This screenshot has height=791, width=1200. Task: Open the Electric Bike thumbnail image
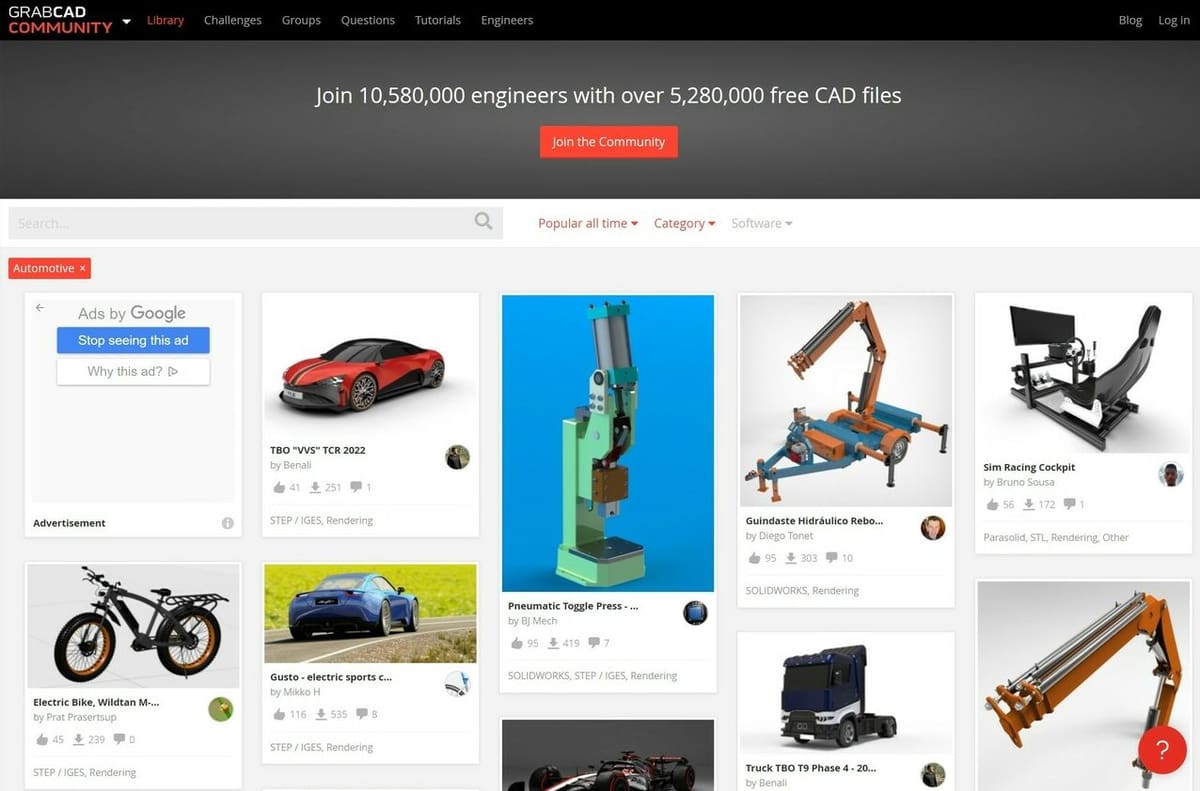point(133,626)
